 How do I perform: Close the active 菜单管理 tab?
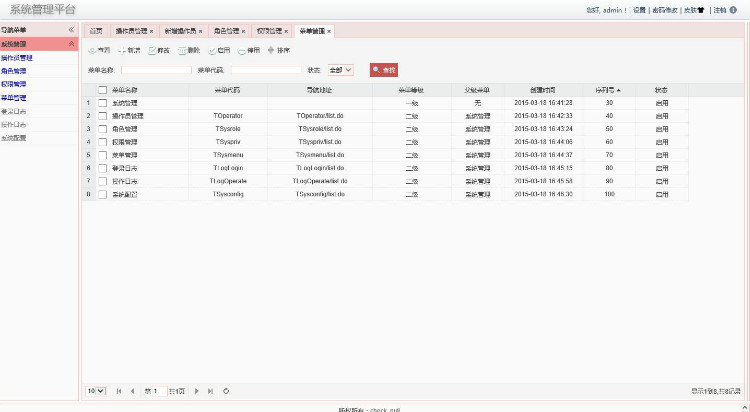tap(329, 32)
